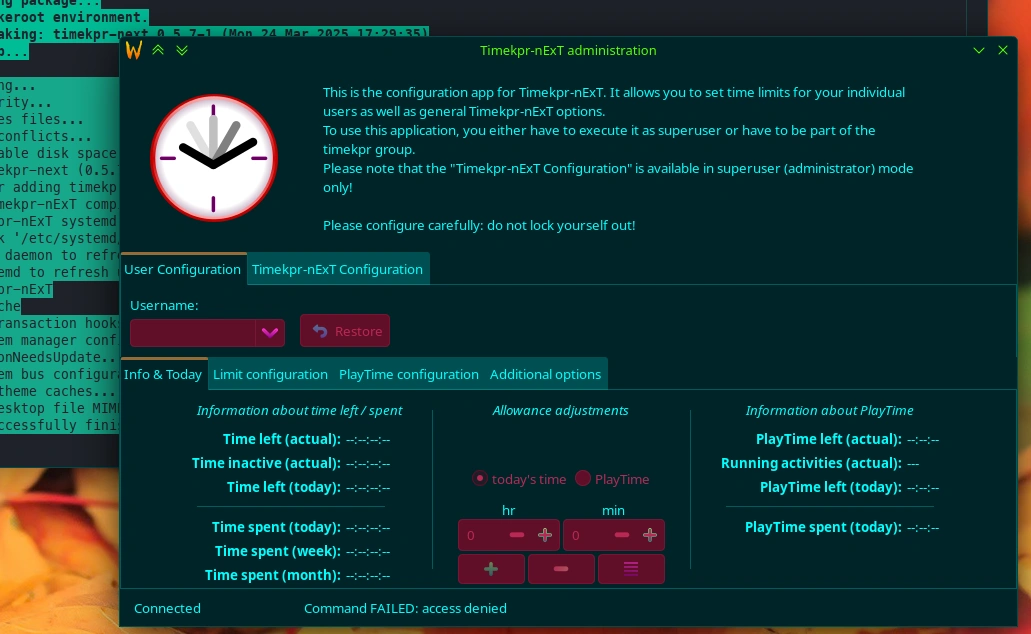The width and height of the screenshot is (1031, 634).
Task: Select the Info & Today tab
Action: (x=163, y=374)
